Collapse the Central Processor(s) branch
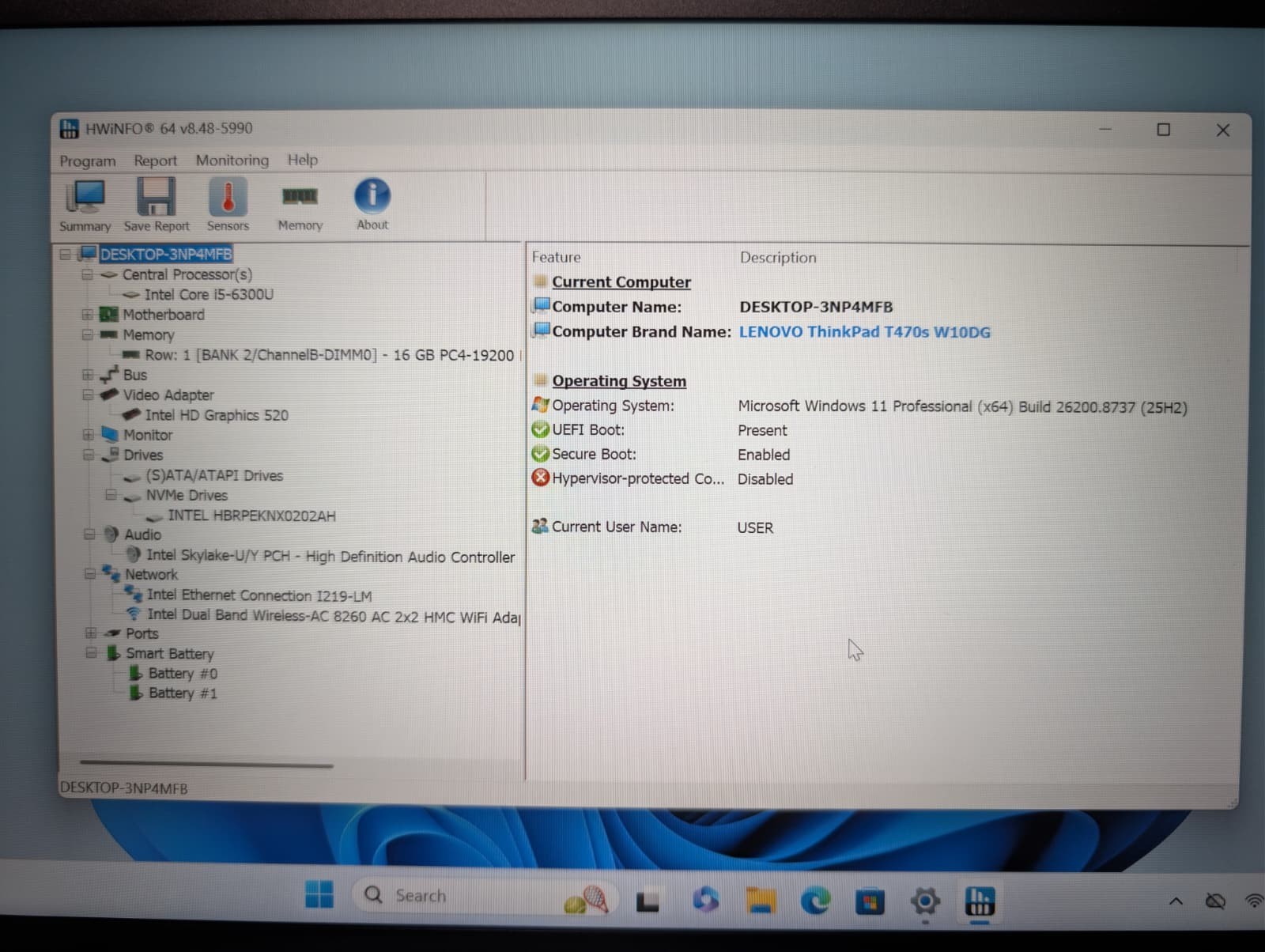Image resolution: width=1265 pixels, height=952 pixels. click(88, 275)
